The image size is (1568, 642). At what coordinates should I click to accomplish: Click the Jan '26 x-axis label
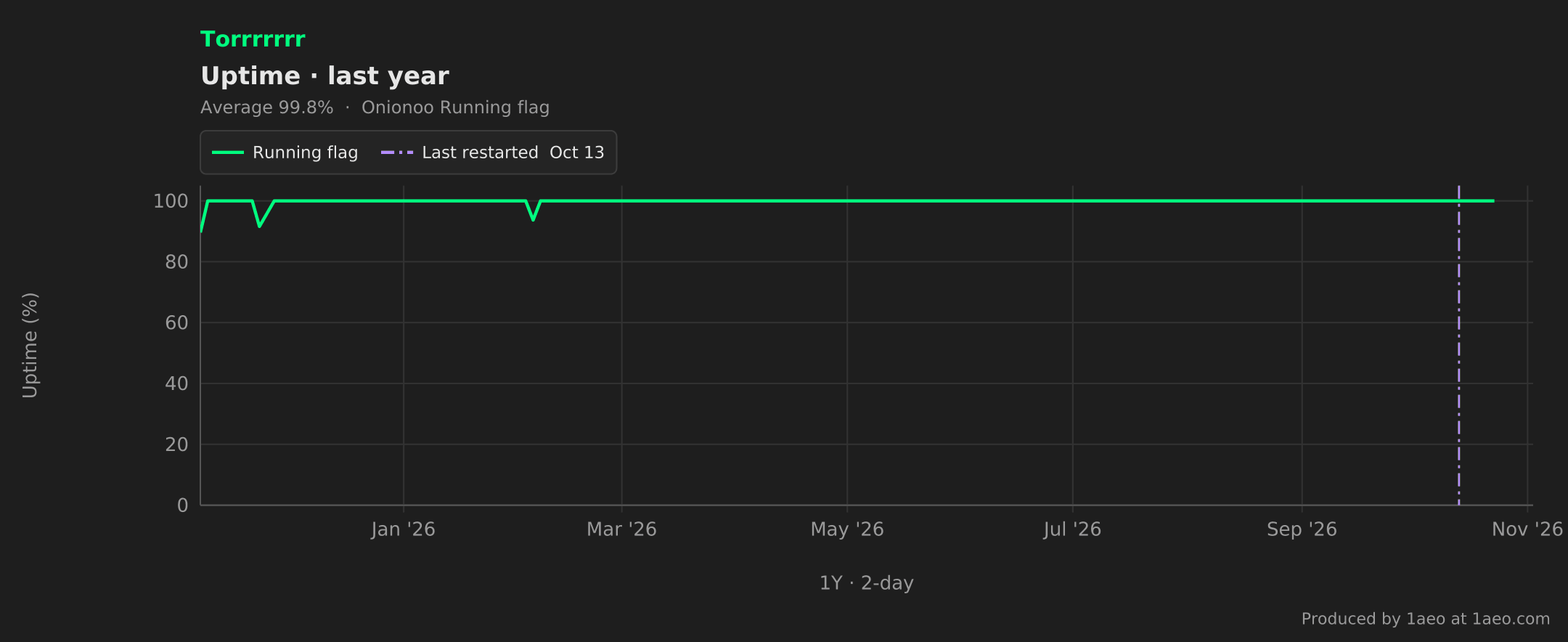[404, 529]
